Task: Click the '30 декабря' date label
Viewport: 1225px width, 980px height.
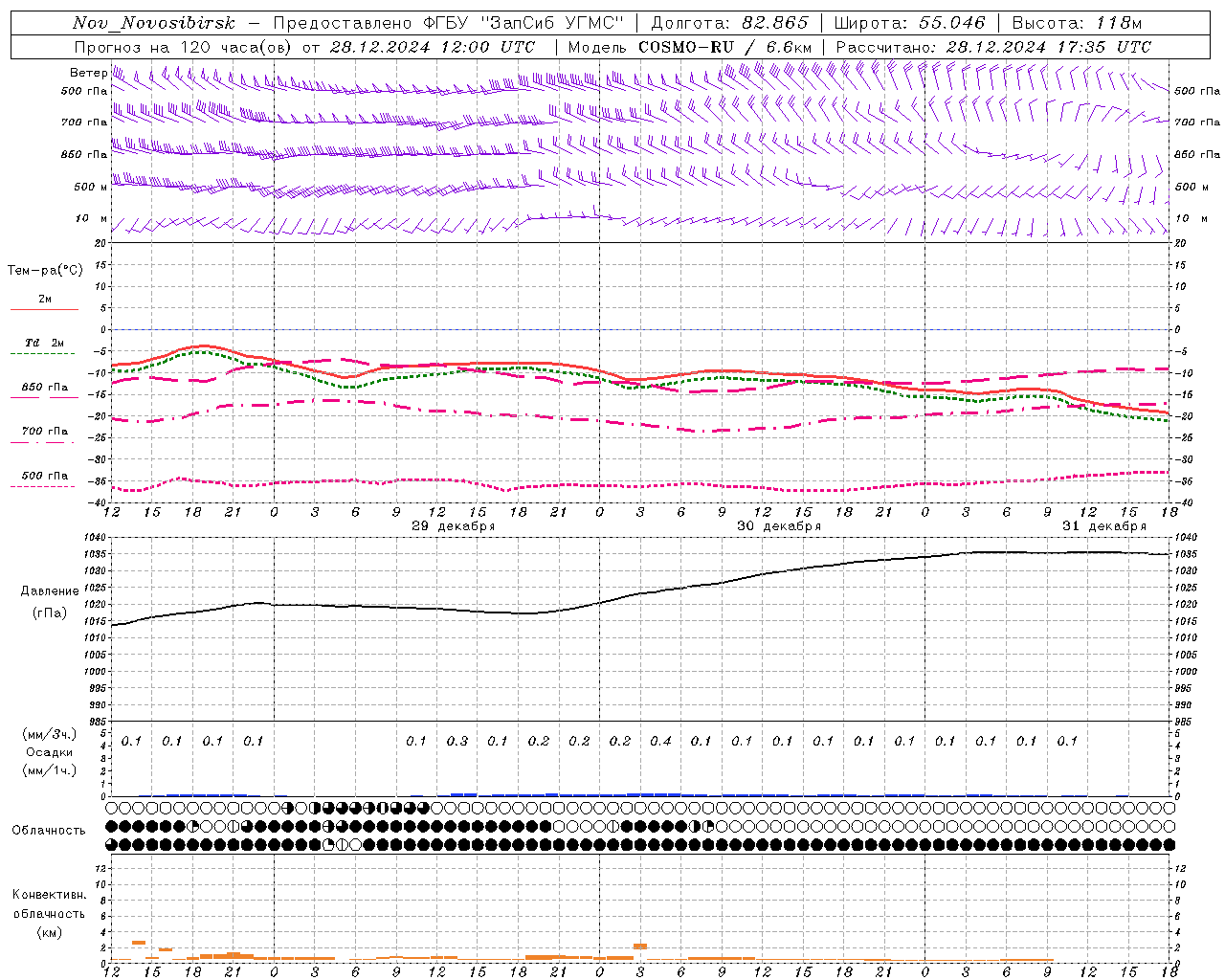Action: click(778, 526)
